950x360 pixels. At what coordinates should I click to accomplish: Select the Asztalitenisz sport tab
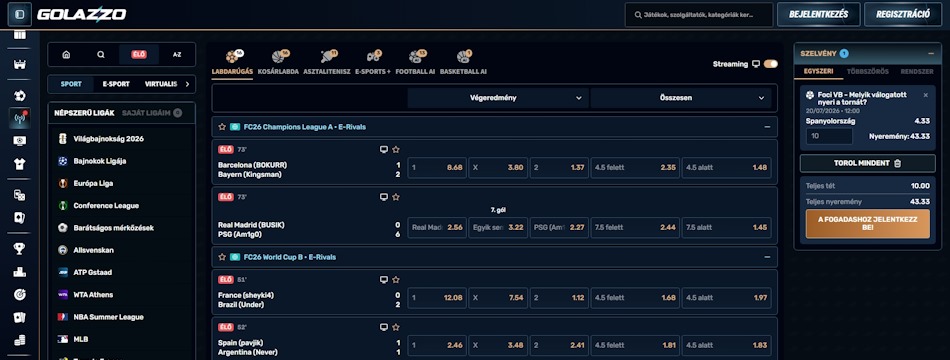(327, 63)
